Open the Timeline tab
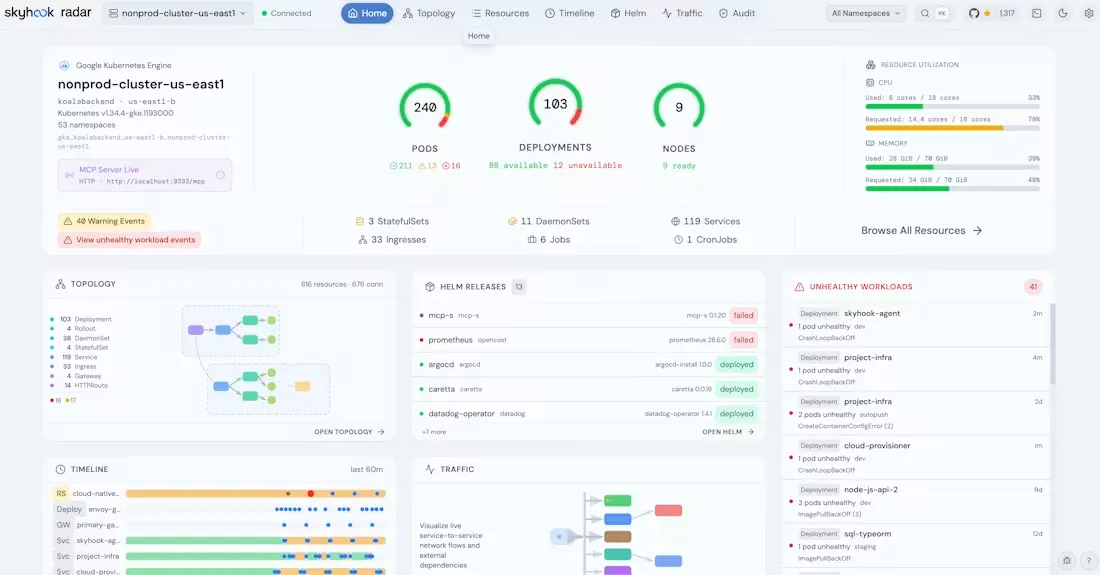The width and height of the screenshot is (1100, 575). point(570,13)
